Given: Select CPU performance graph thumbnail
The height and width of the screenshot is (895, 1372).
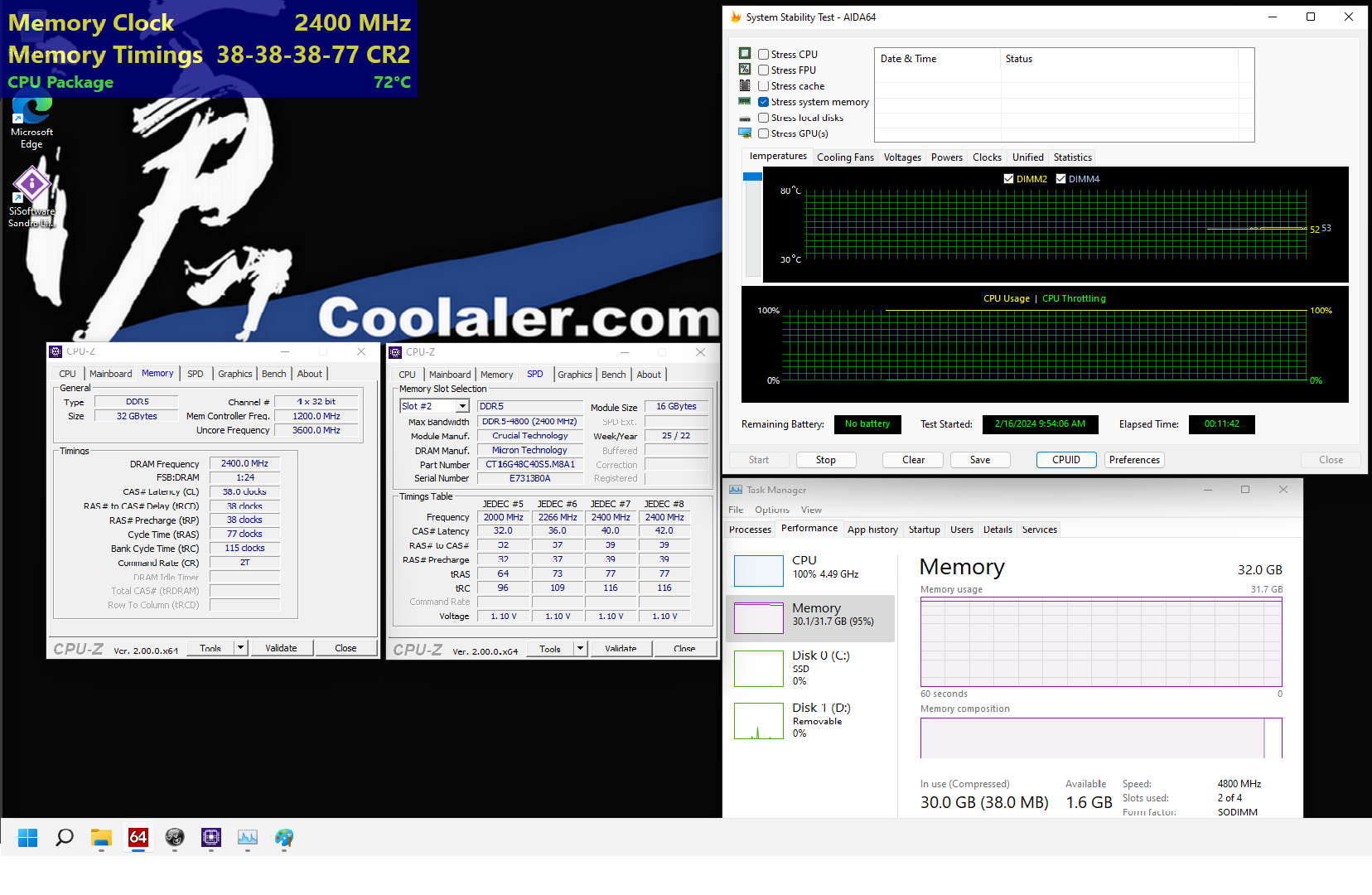Looking at the screenshot, I should pos(759,571).
